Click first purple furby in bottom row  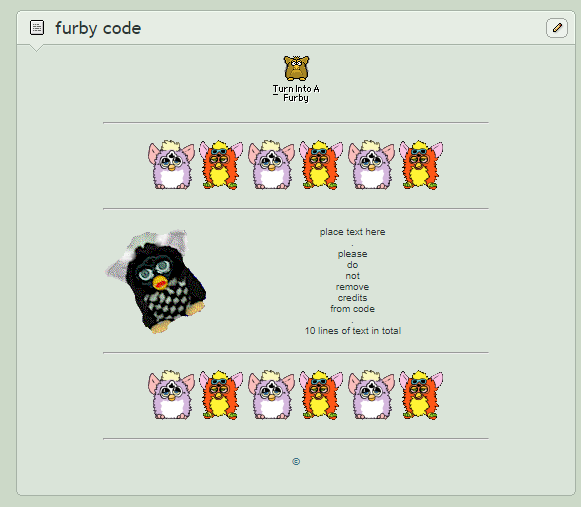(x=172, y=395)
